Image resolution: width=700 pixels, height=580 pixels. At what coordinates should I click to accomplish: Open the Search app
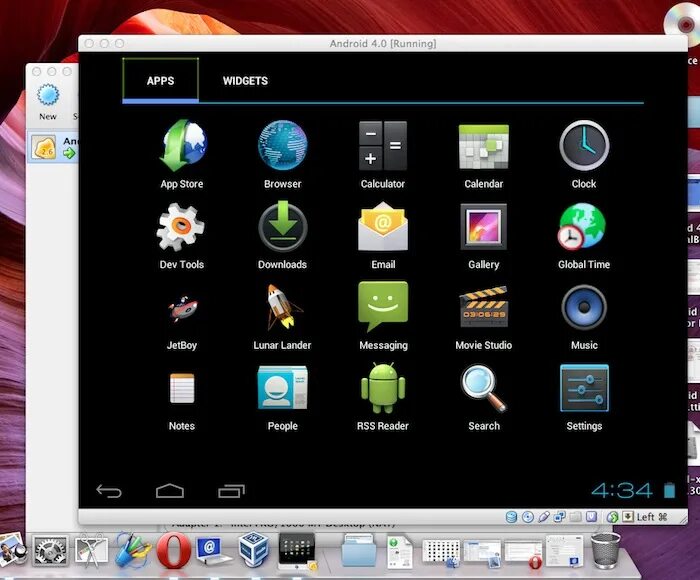pos(483,397)
